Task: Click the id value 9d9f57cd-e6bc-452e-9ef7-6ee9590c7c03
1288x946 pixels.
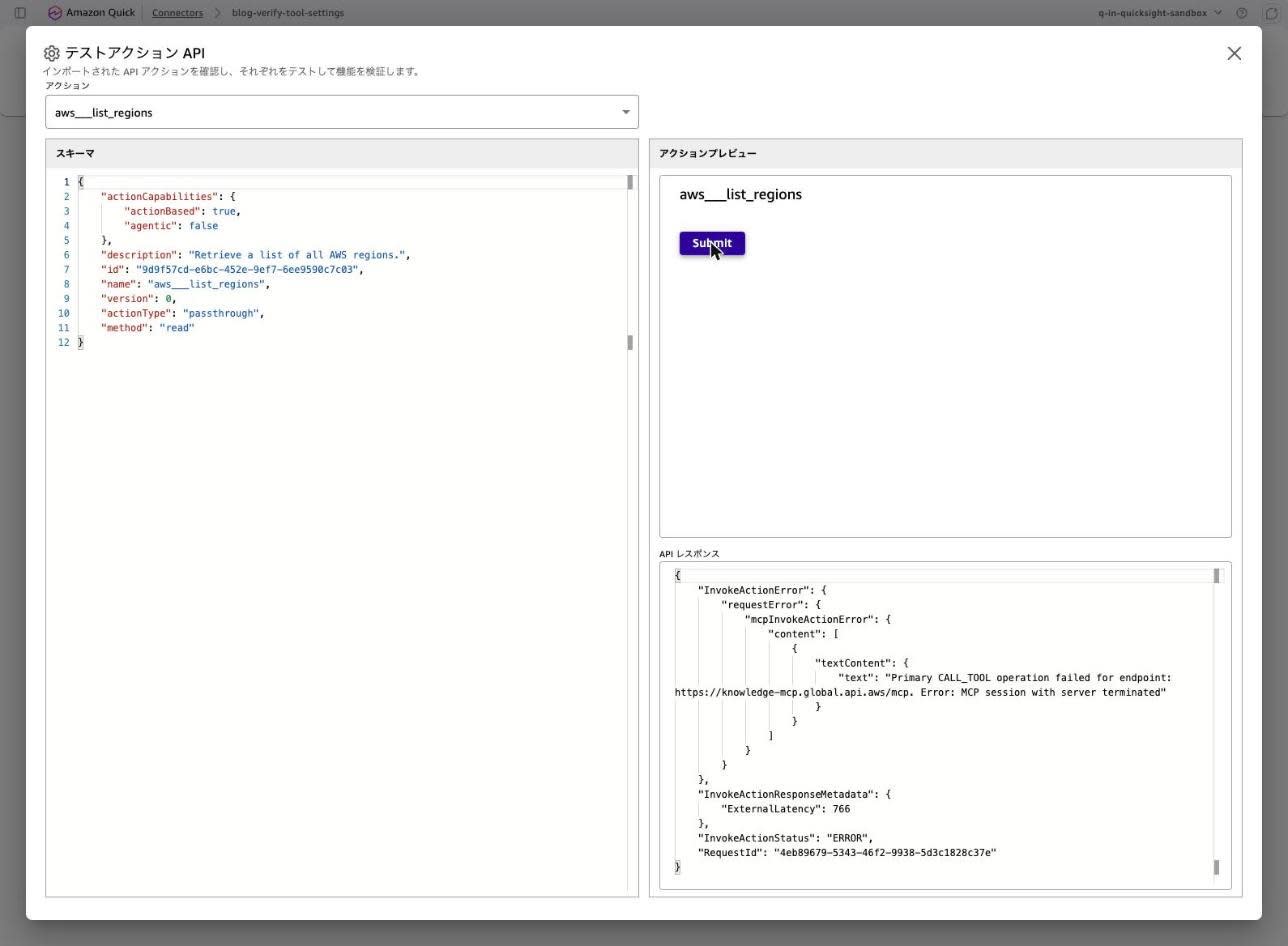Action: tap(248, 269)
